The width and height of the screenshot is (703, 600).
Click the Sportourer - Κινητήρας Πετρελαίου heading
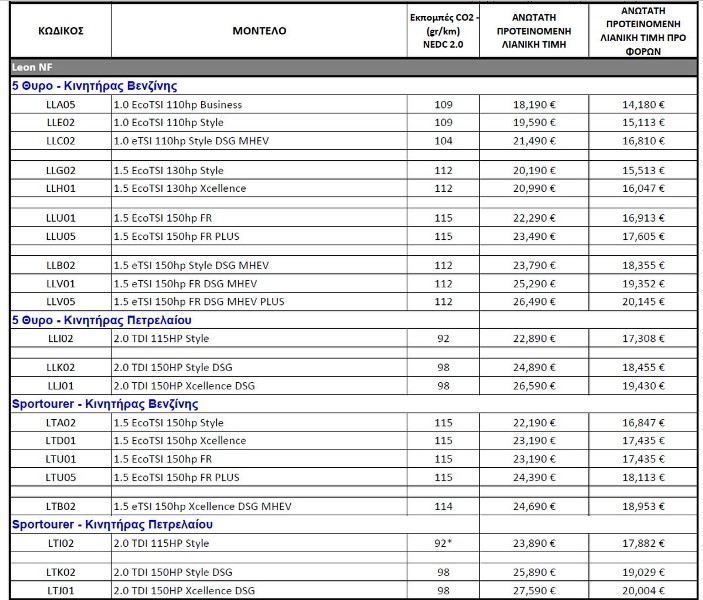tap(112, 525)
